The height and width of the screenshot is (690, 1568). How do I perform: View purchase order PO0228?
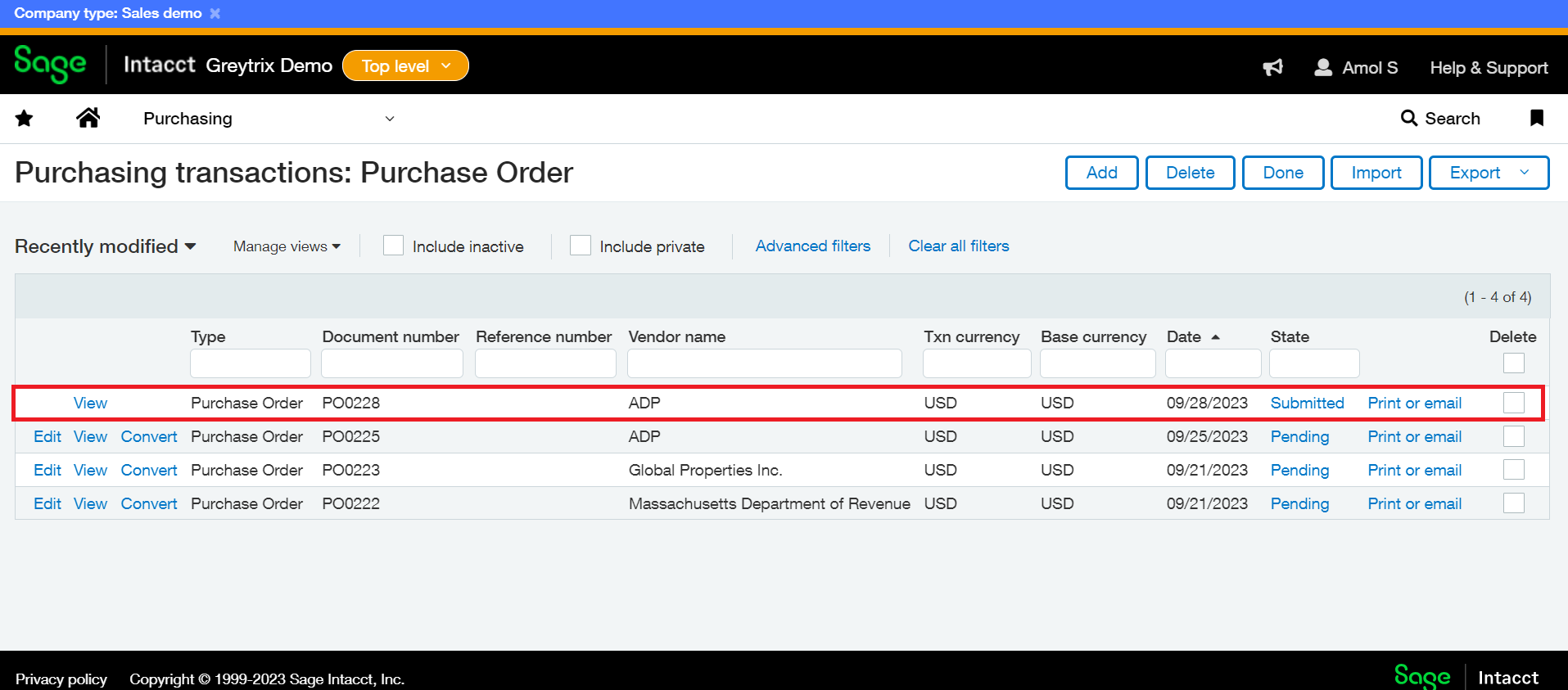(x=90, y=403)
